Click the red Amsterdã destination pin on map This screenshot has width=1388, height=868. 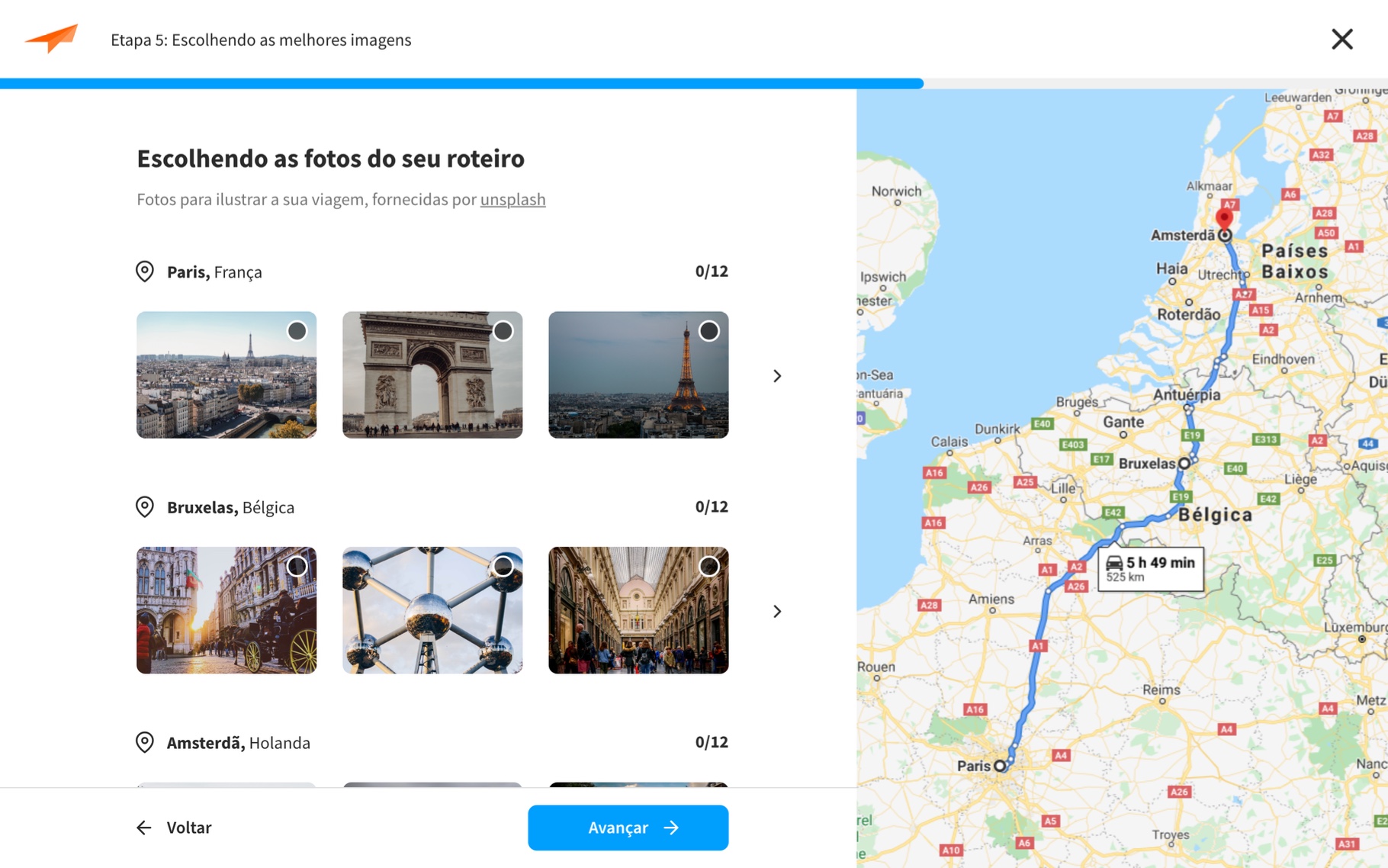click(1224, 220)
